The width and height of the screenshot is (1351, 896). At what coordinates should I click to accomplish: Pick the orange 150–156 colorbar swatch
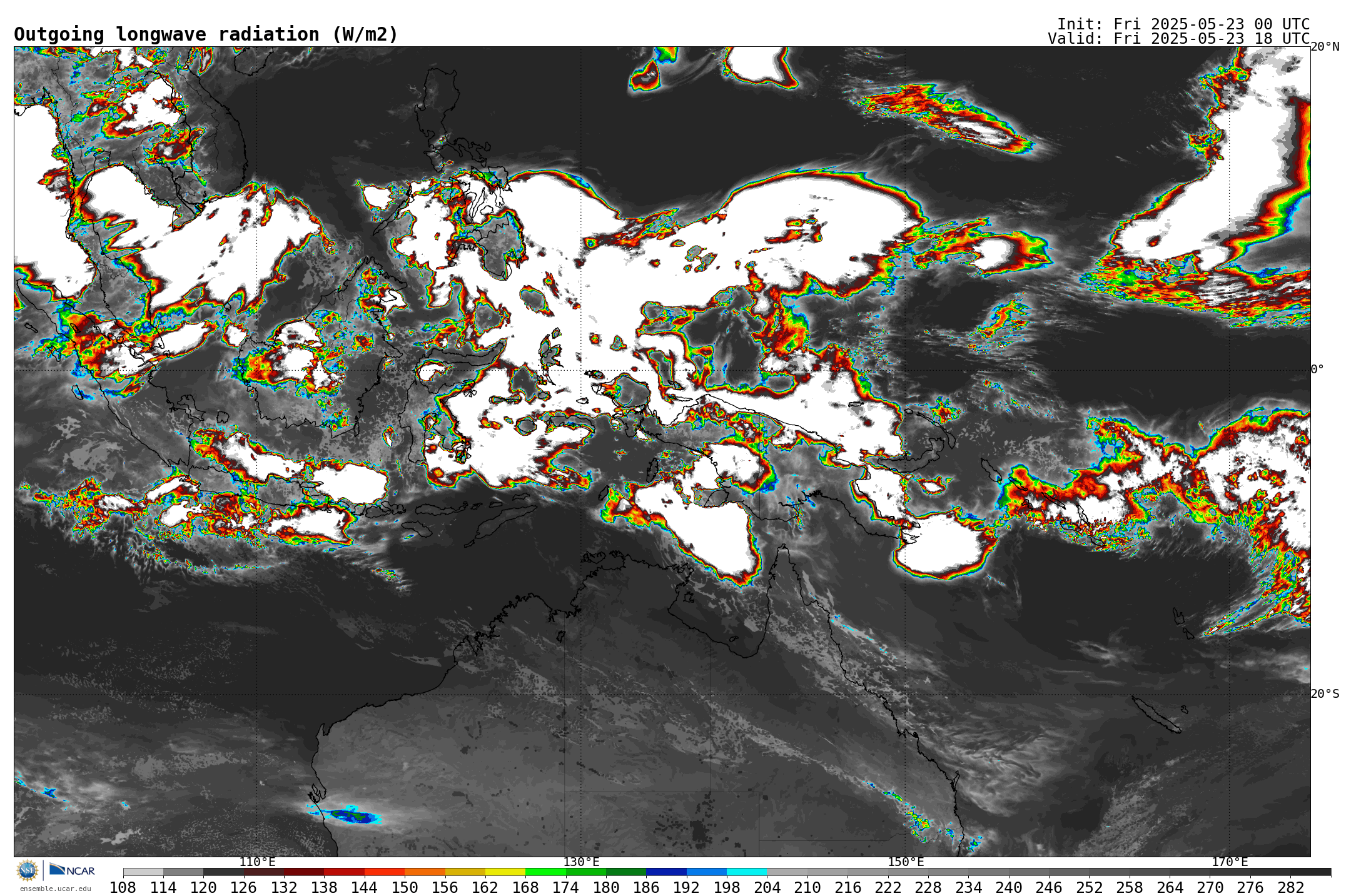[x=425, y=872]
